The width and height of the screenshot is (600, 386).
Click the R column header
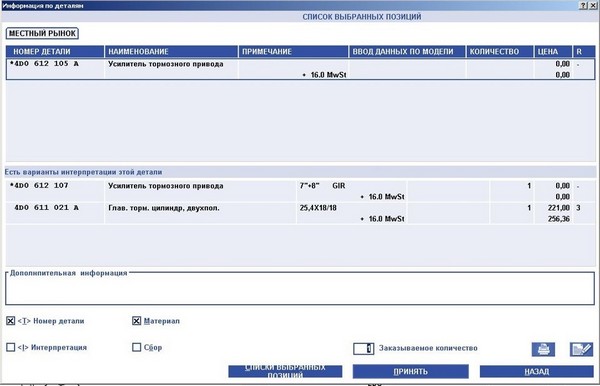tap(584, 52)
